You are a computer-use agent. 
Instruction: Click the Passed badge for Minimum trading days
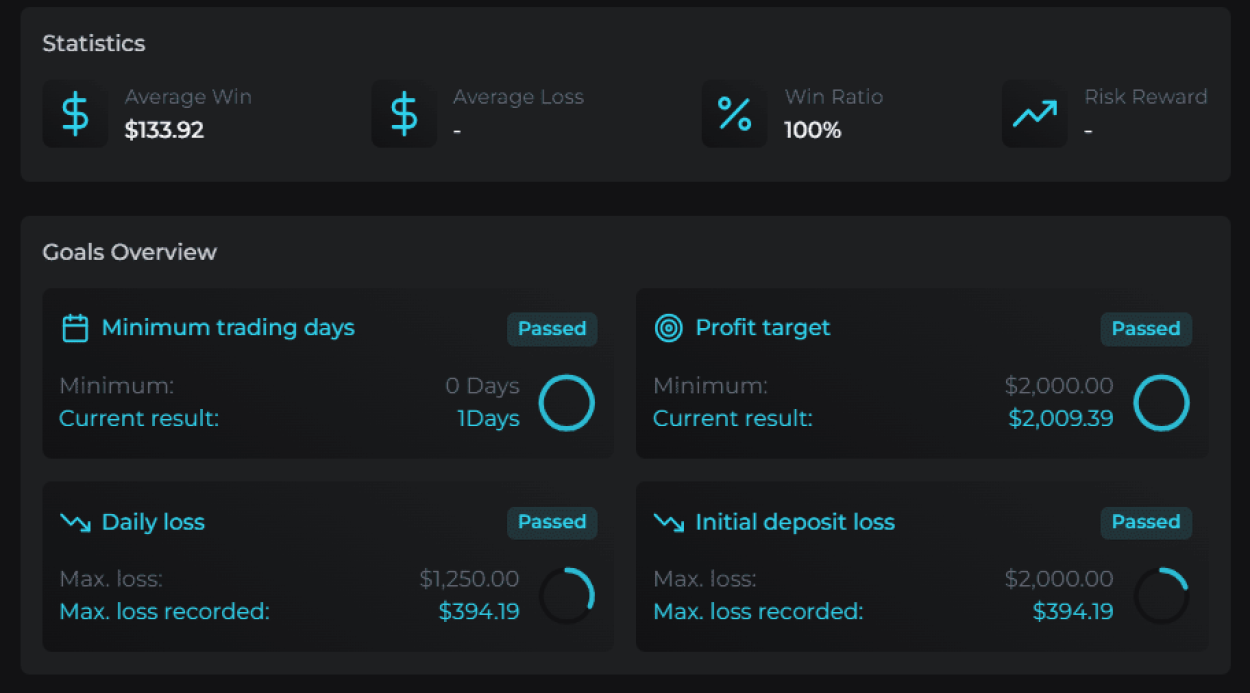(x=552, y=329)
